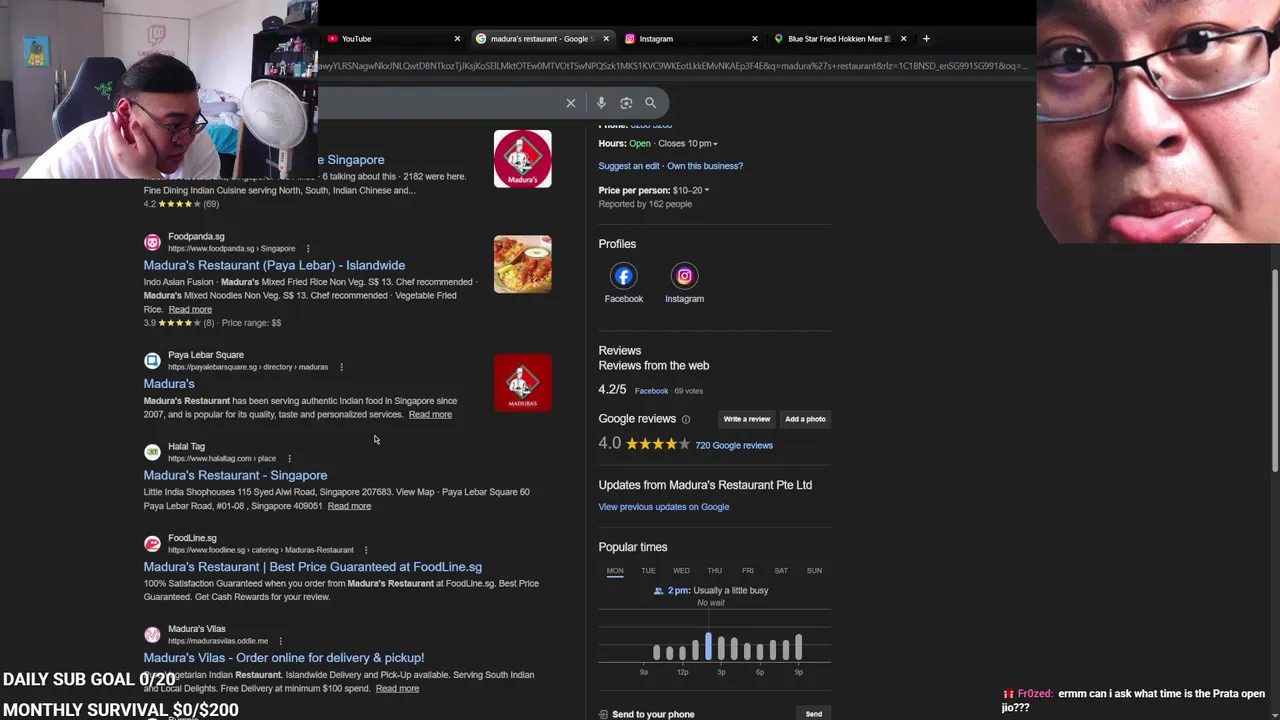1280x720 pixels.
Task: Close the YouTube browser tab
Action: pos(457,39)
